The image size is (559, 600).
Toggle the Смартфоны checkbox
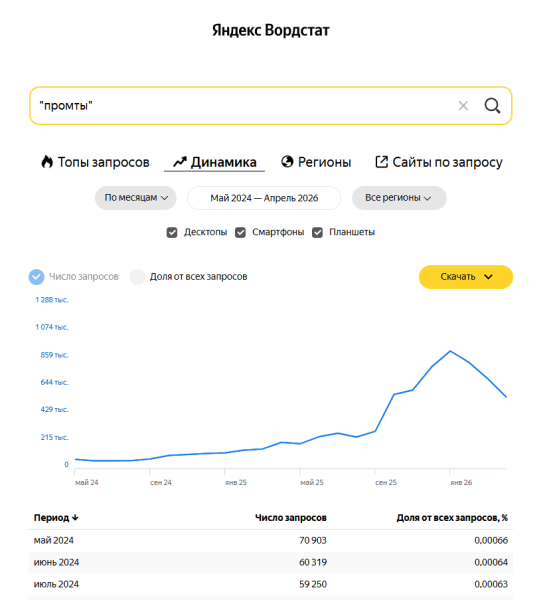tap(240, 232)
